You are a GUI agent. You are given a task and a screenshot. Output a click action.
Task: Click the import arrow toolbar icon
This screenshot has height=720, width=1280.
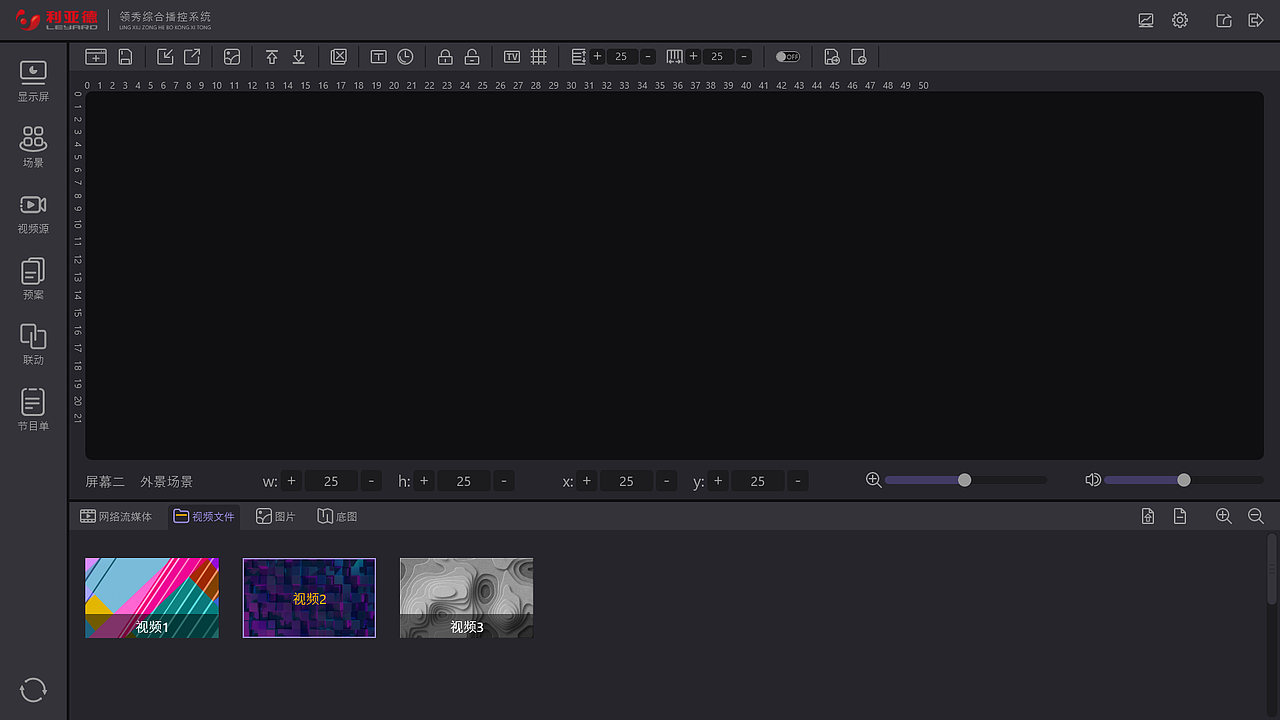pyautogui.click(x=165, y=57)
